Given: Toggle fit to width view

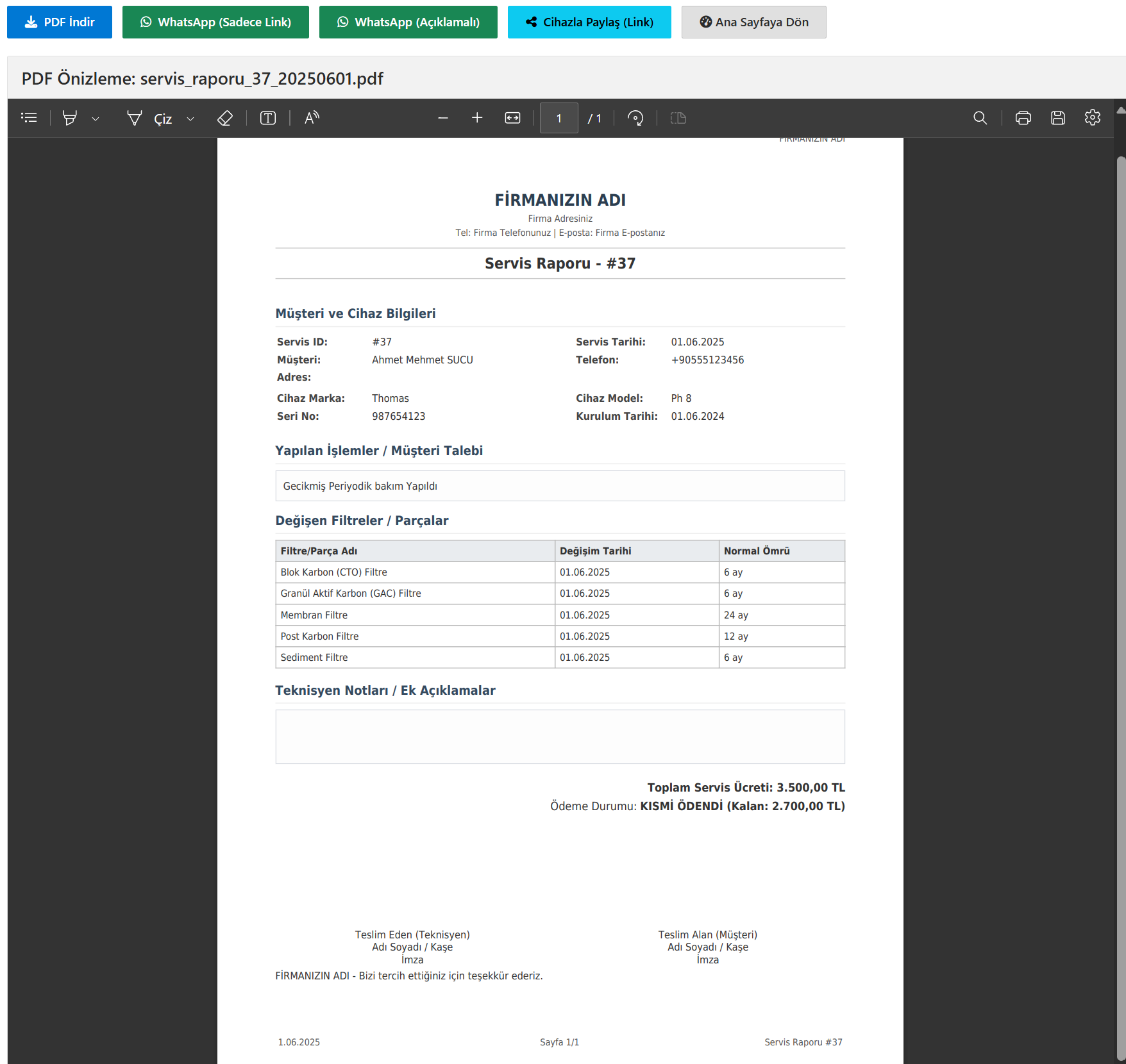Looking at the screenshot, I should [512, 118].
